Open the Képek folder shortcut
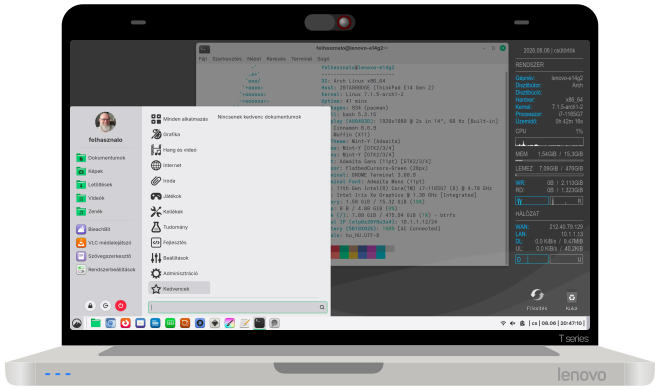This screenshot has width=660, height=390. coord(90,171)
